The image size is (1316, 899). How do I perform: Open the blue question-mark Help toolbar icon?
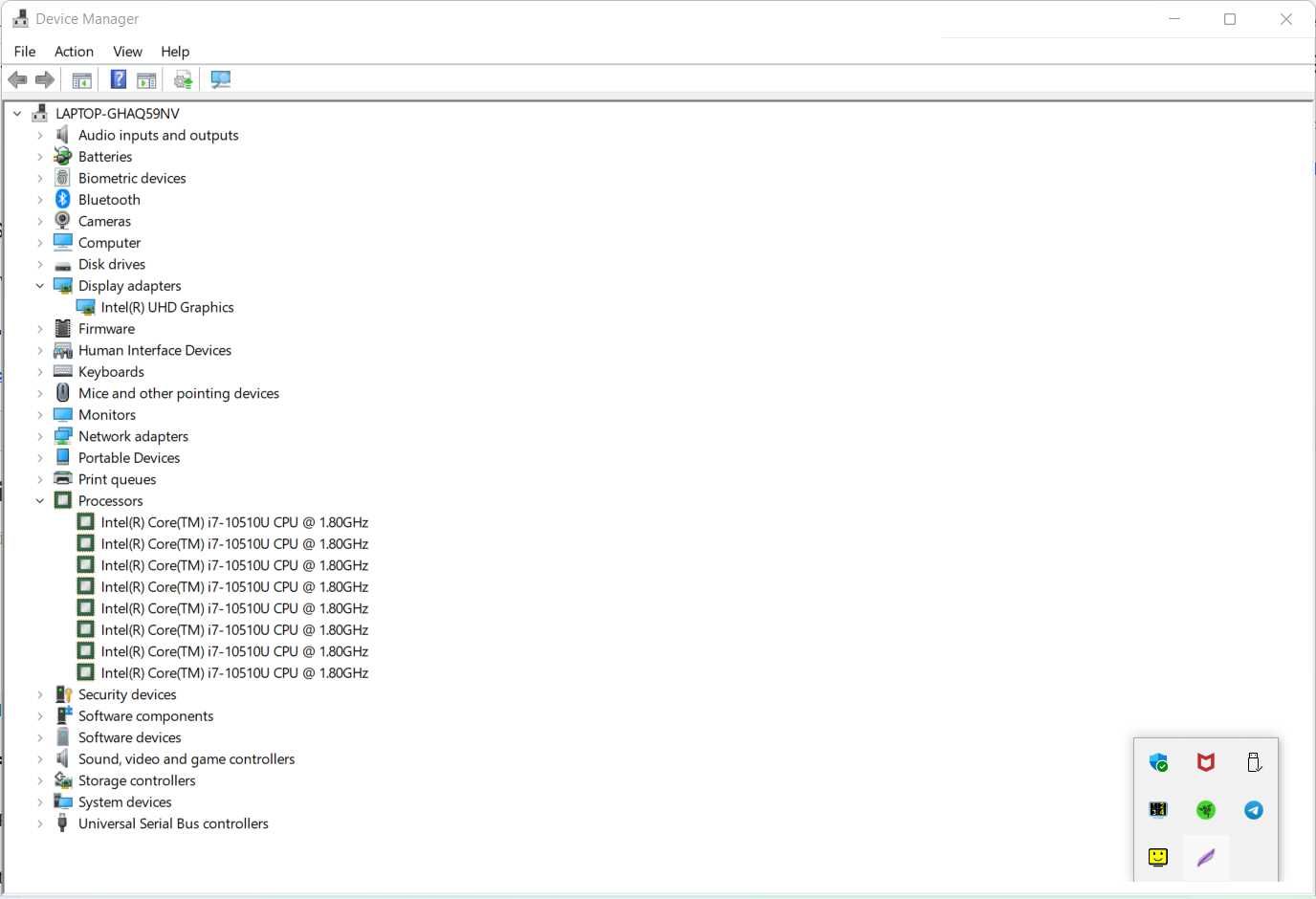coord(119,80)
